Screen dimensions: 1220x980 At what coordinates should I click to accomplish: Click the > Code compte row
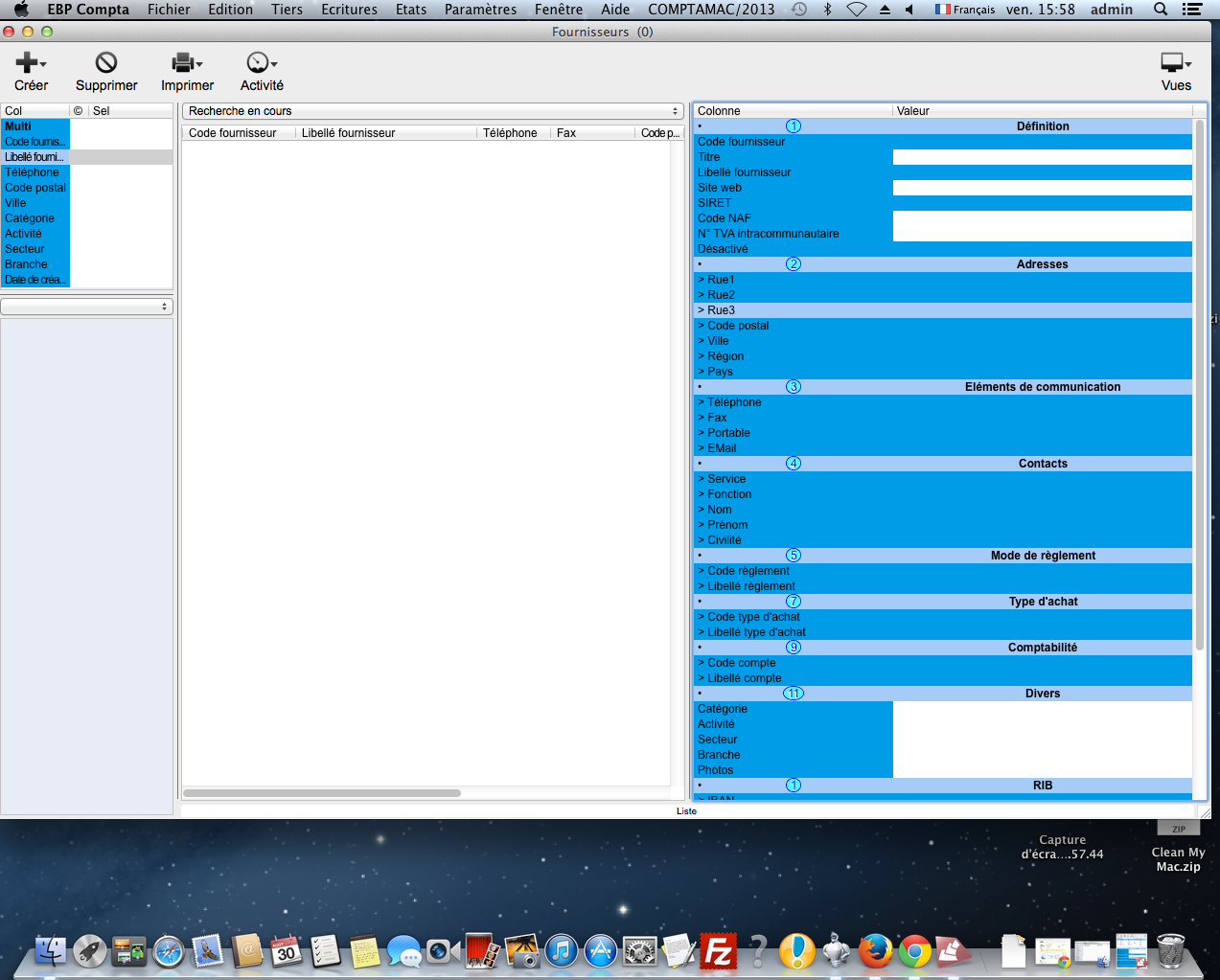943,663
